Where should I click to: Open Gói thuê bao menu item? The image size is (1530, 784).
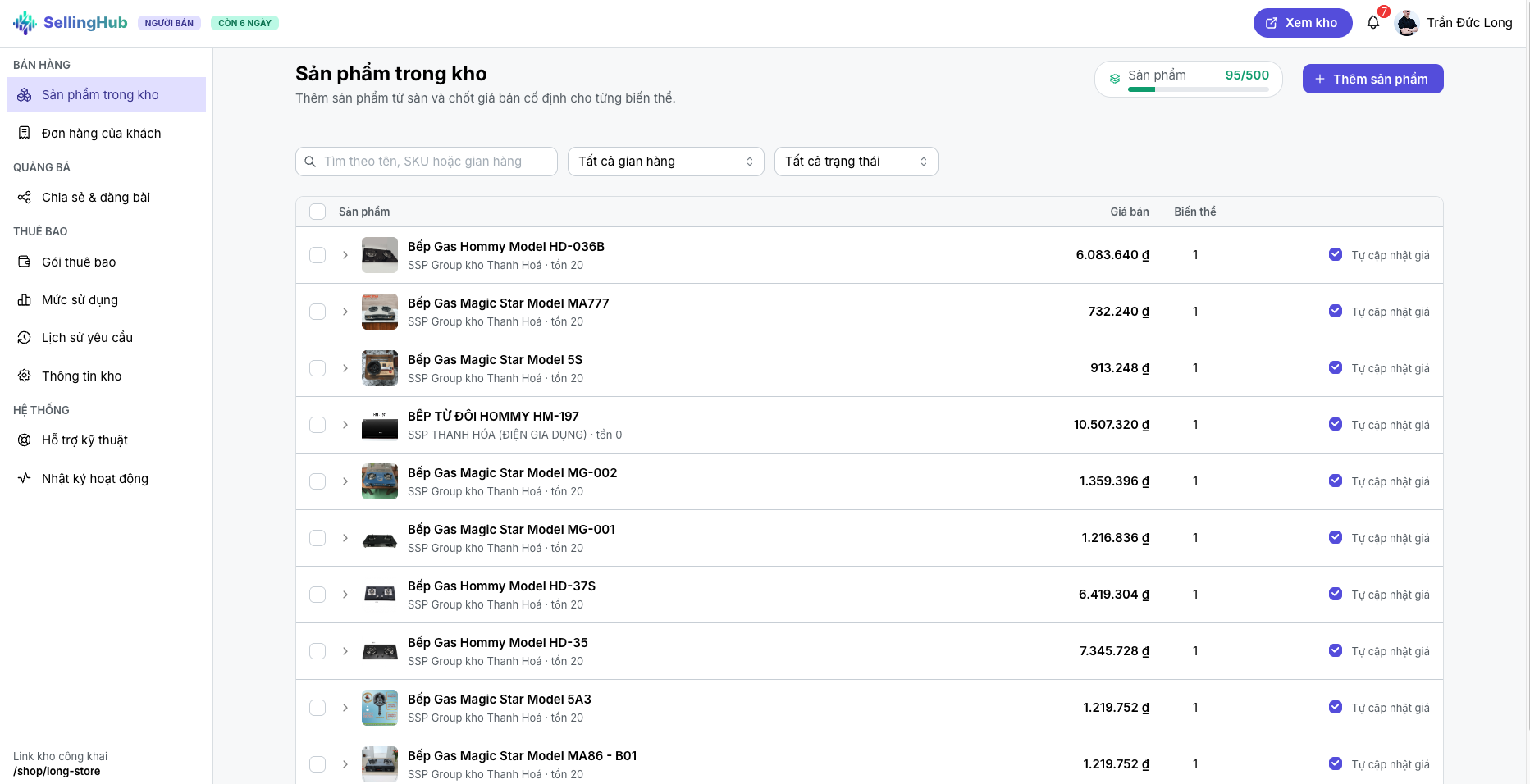106,262
